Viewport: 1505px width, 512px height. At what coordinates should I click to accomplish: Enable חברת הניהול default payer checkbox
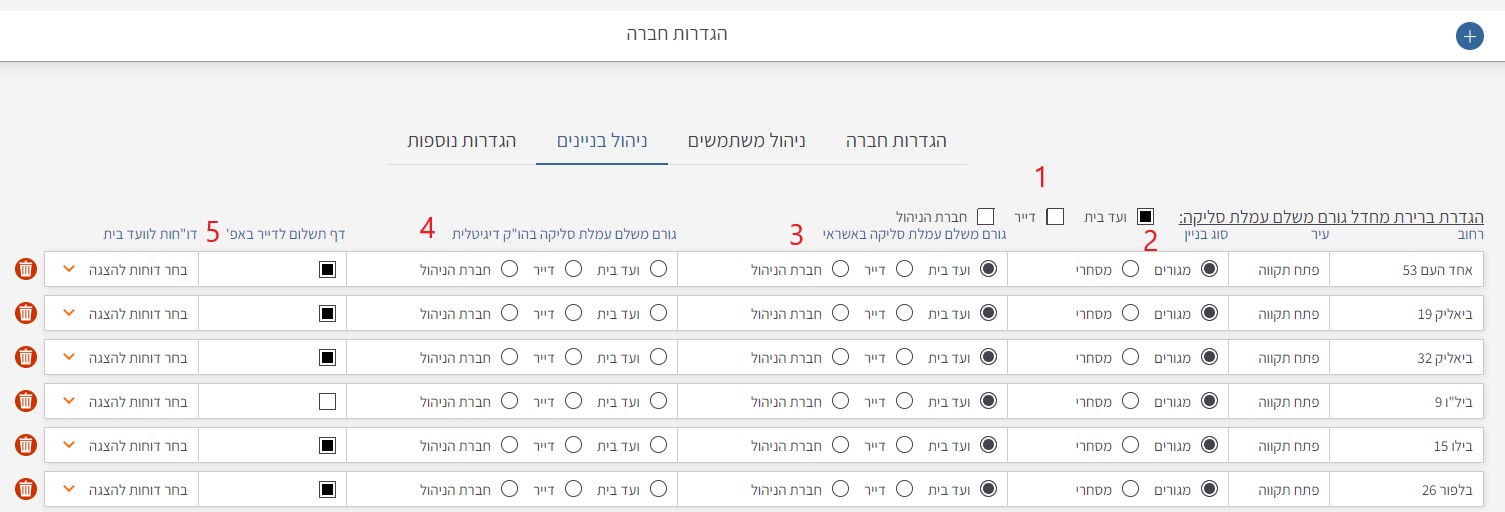pos(986,216)
